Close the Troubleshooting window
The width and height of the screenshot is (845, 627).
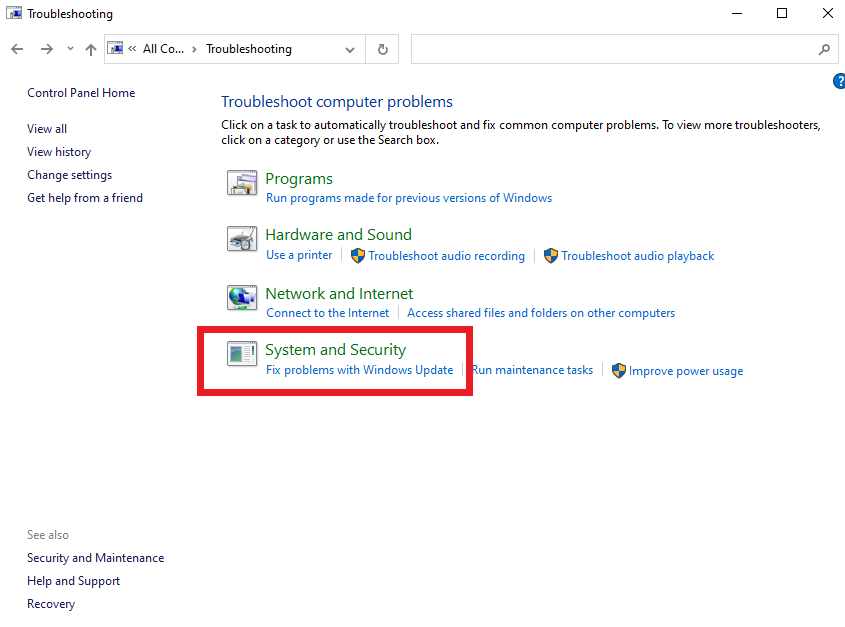click(828, 13)
